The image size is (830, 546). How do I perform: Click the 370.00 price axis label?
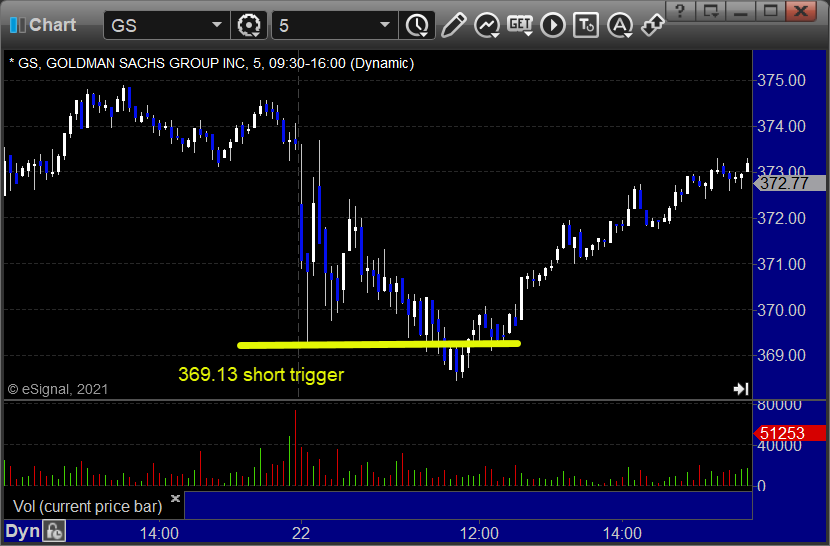coord(781,310)
